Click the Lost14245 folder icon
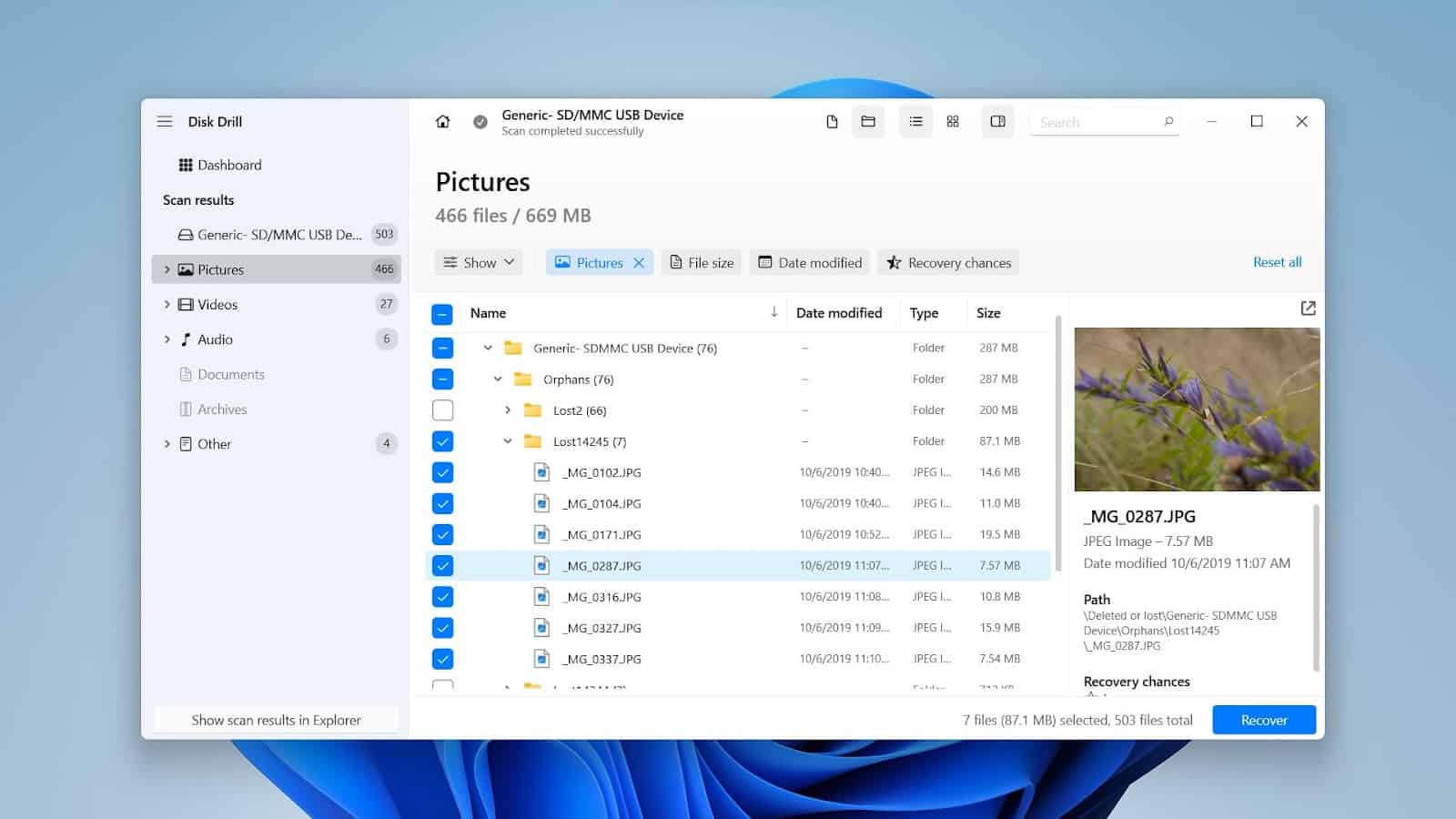 (x=532, y=441)
